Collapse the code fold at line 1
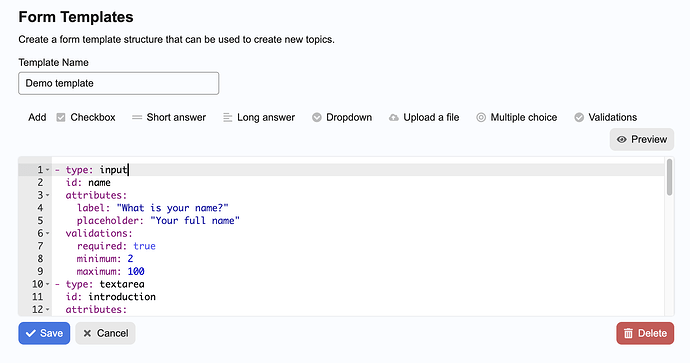This screenshot has height=363, width=690. point(48,170)
